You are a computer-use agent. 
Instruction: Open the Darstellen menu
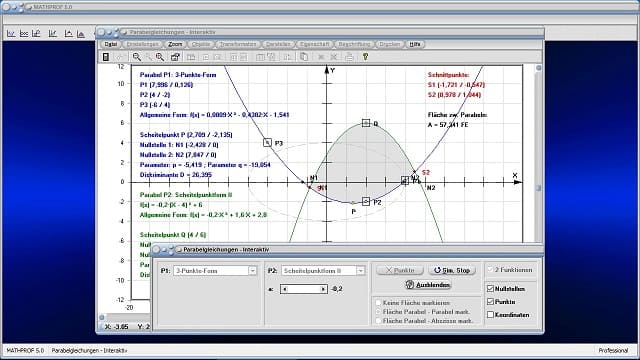(278, 44)
